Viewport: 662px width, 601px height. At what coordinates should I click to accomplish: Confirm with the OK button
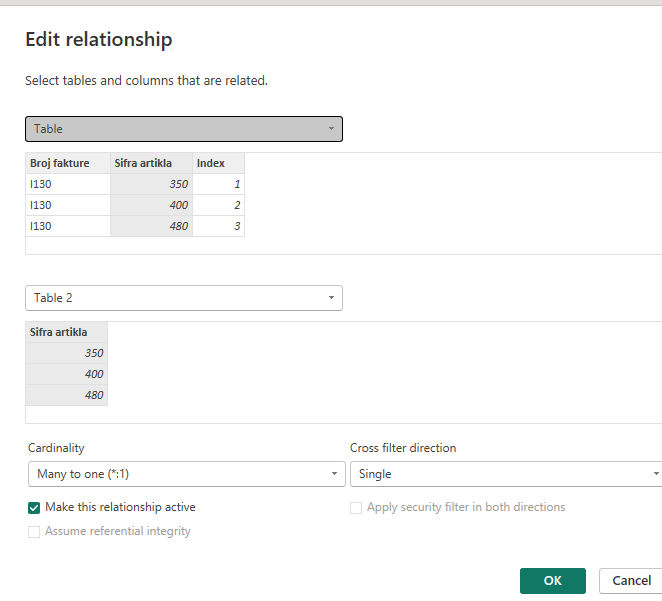(553, 581)
